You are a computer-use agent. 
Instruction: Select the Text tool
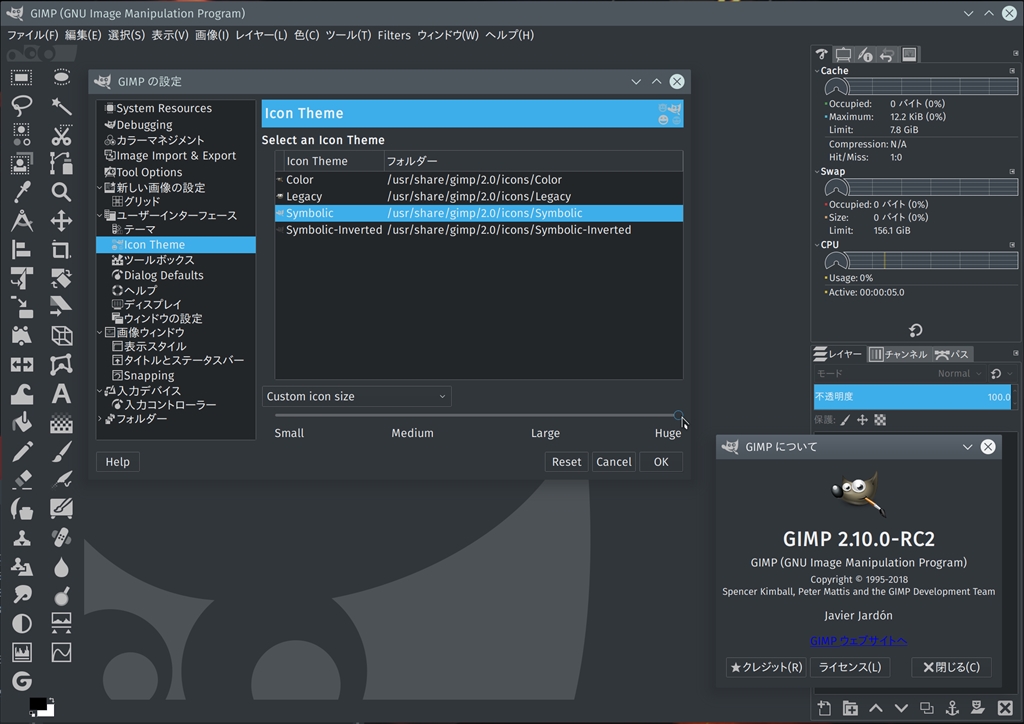[61, 394]
